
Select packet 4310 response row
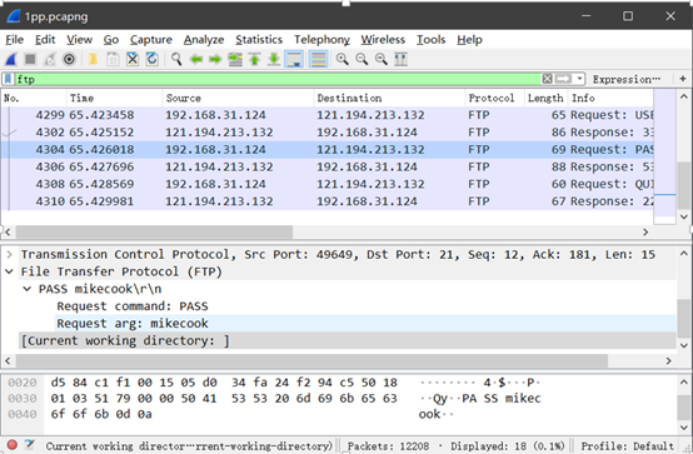[x=327, y=201]
